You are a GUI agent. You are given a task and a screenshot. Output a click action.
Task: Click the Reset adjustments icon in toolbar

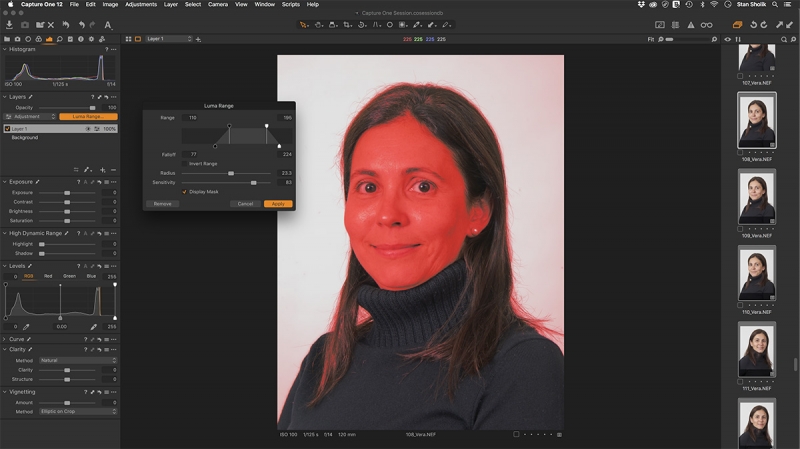(66, 24)
